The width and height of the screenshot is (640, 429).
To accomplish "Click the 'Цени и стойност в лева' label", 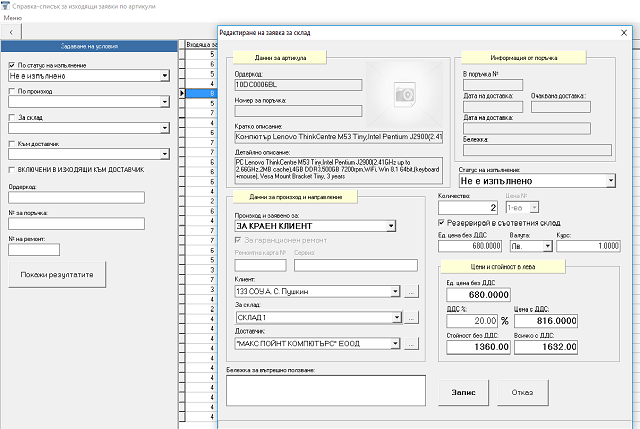I will (503, 267).
